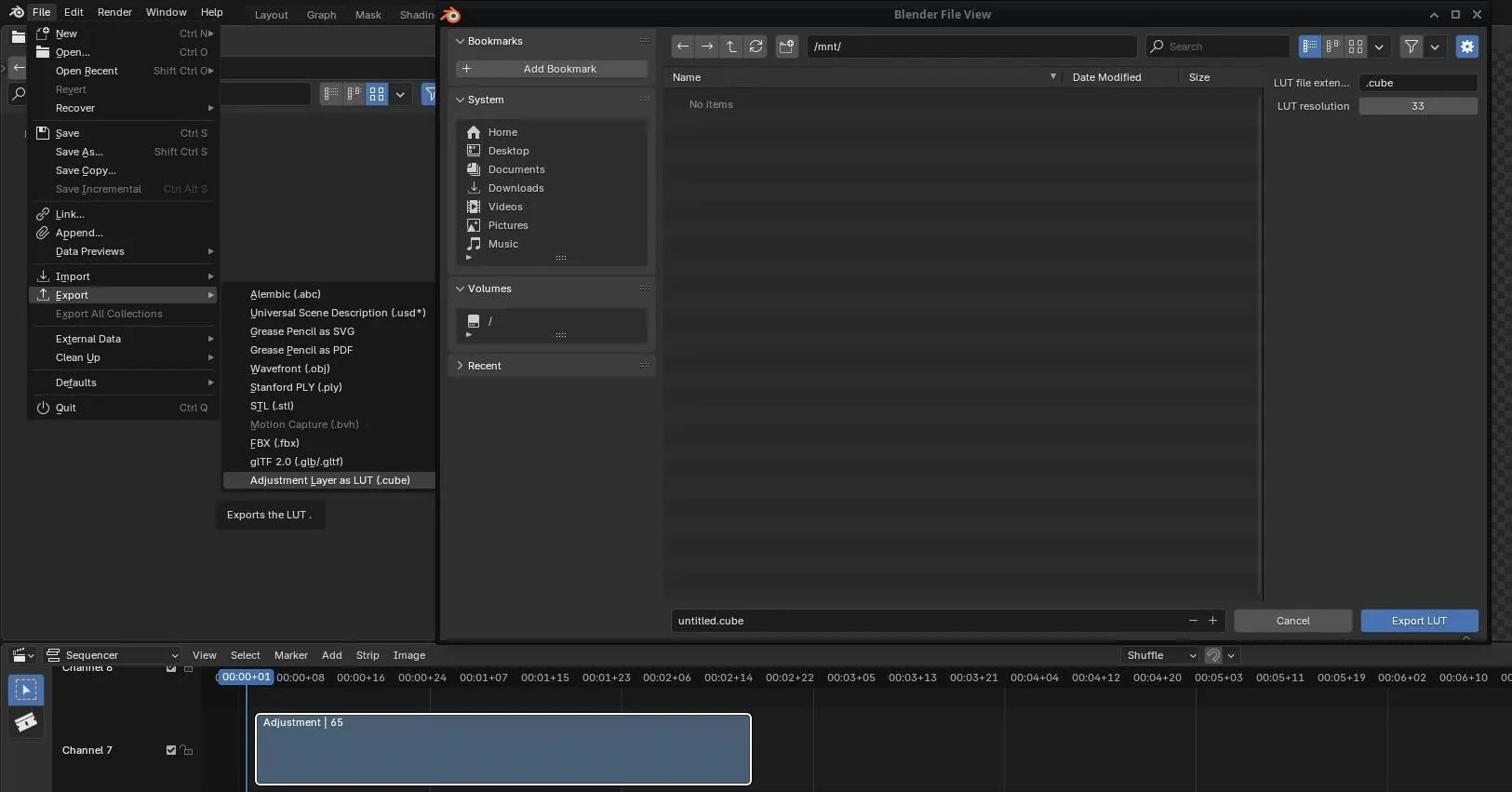The image size is (1512, 792).
Task: Collapse the Volumes panel
Action: coord(460,289)
